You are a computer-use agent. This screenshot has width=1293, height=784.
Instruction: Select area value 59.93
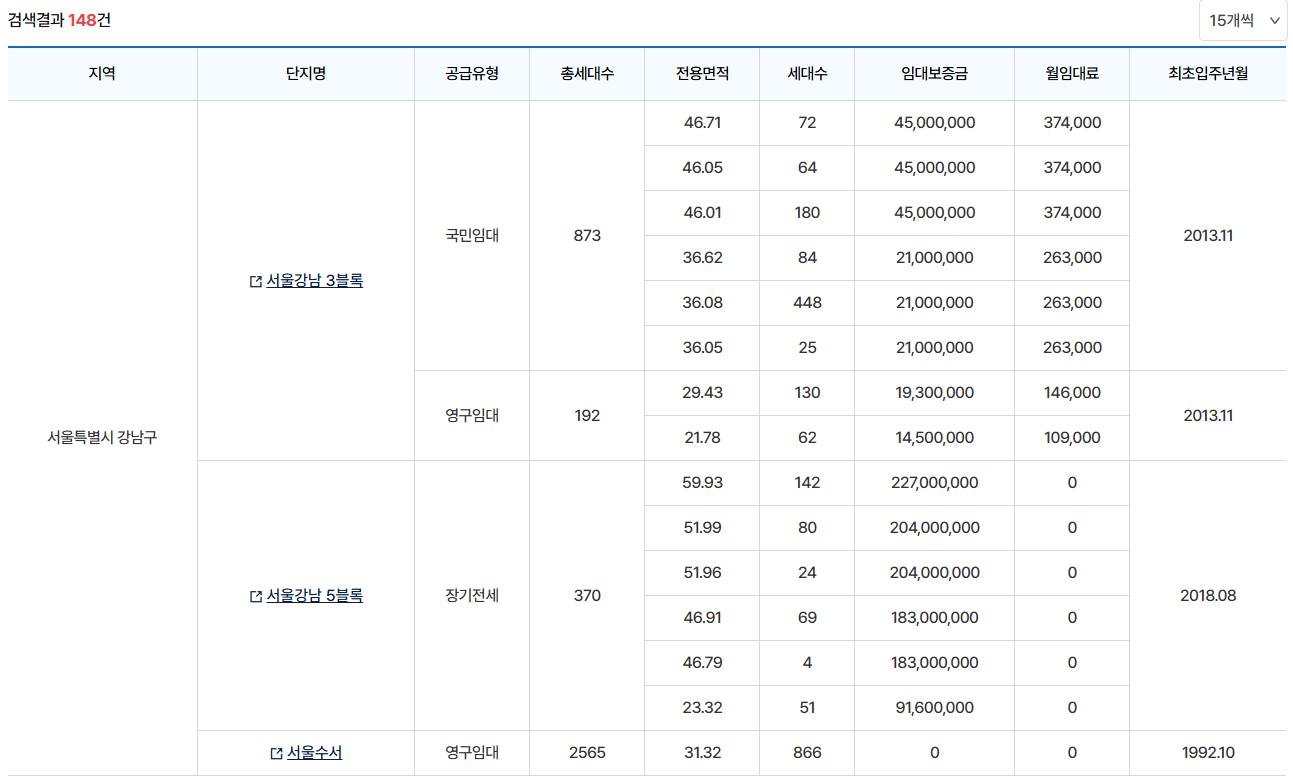click(x=702, y=483)
